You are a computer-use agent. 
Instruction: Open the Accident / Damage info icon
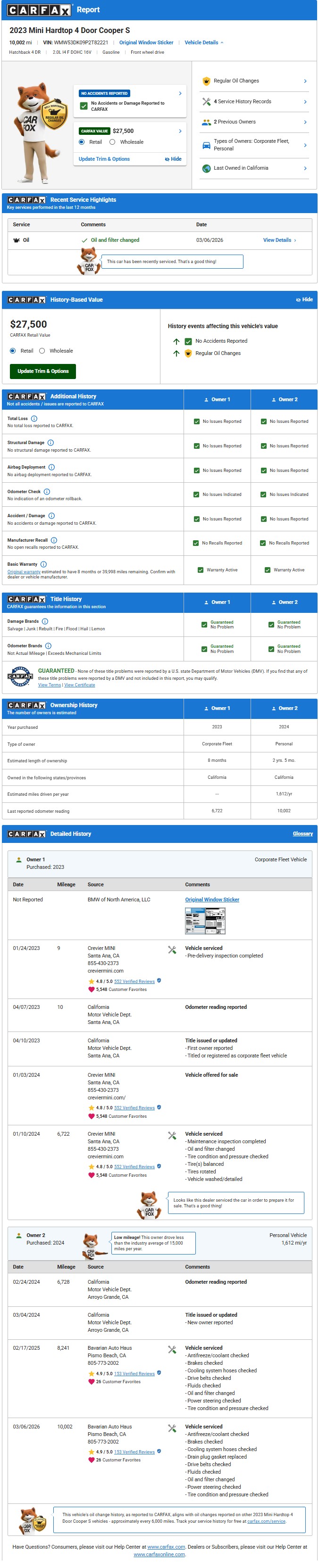tap(52, 516)
